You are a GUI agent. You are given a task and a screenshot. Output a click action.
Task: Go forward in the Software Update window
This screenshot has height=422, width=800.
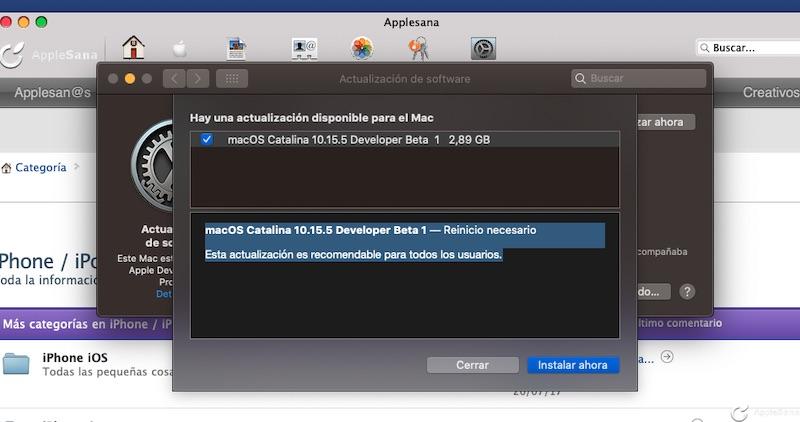point(198,79)
